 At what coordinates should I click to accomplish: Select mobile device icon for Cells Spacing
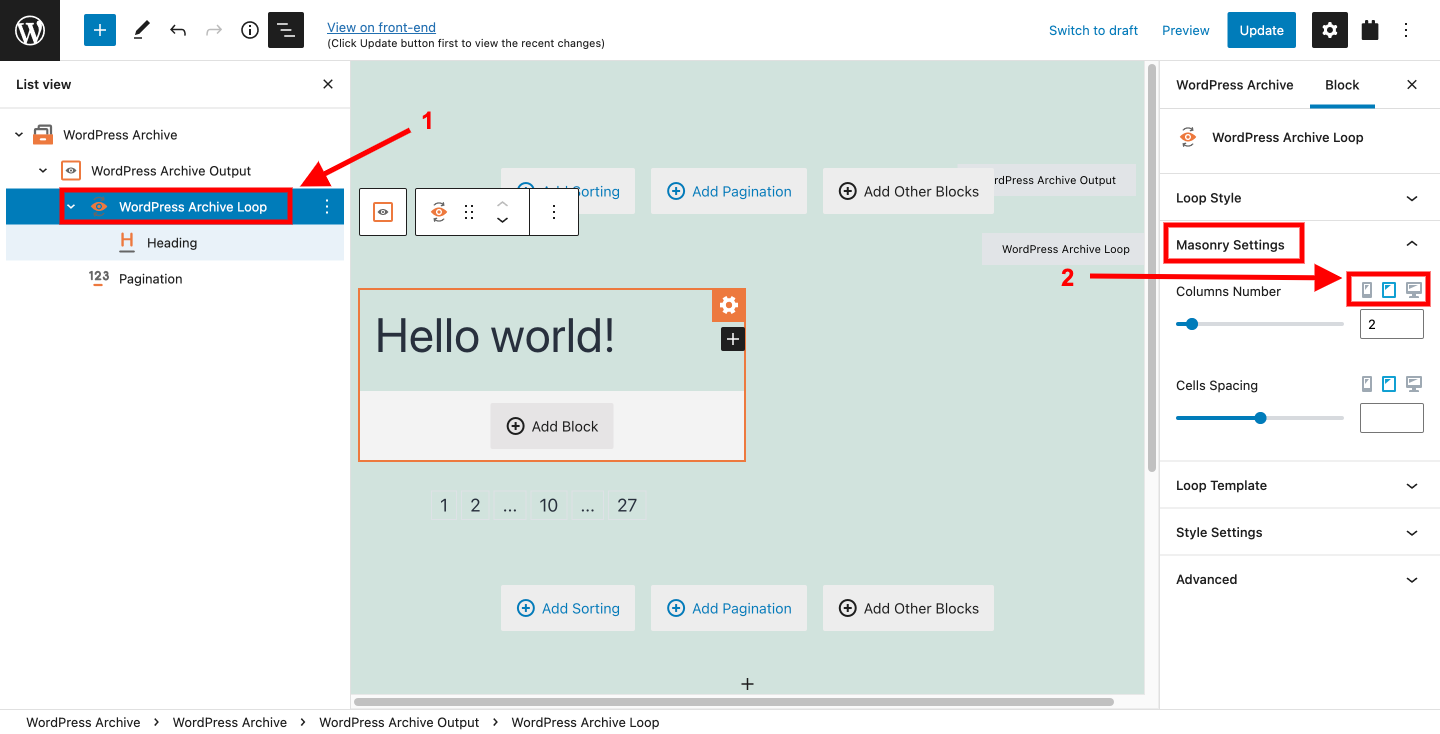point(1367,384)
